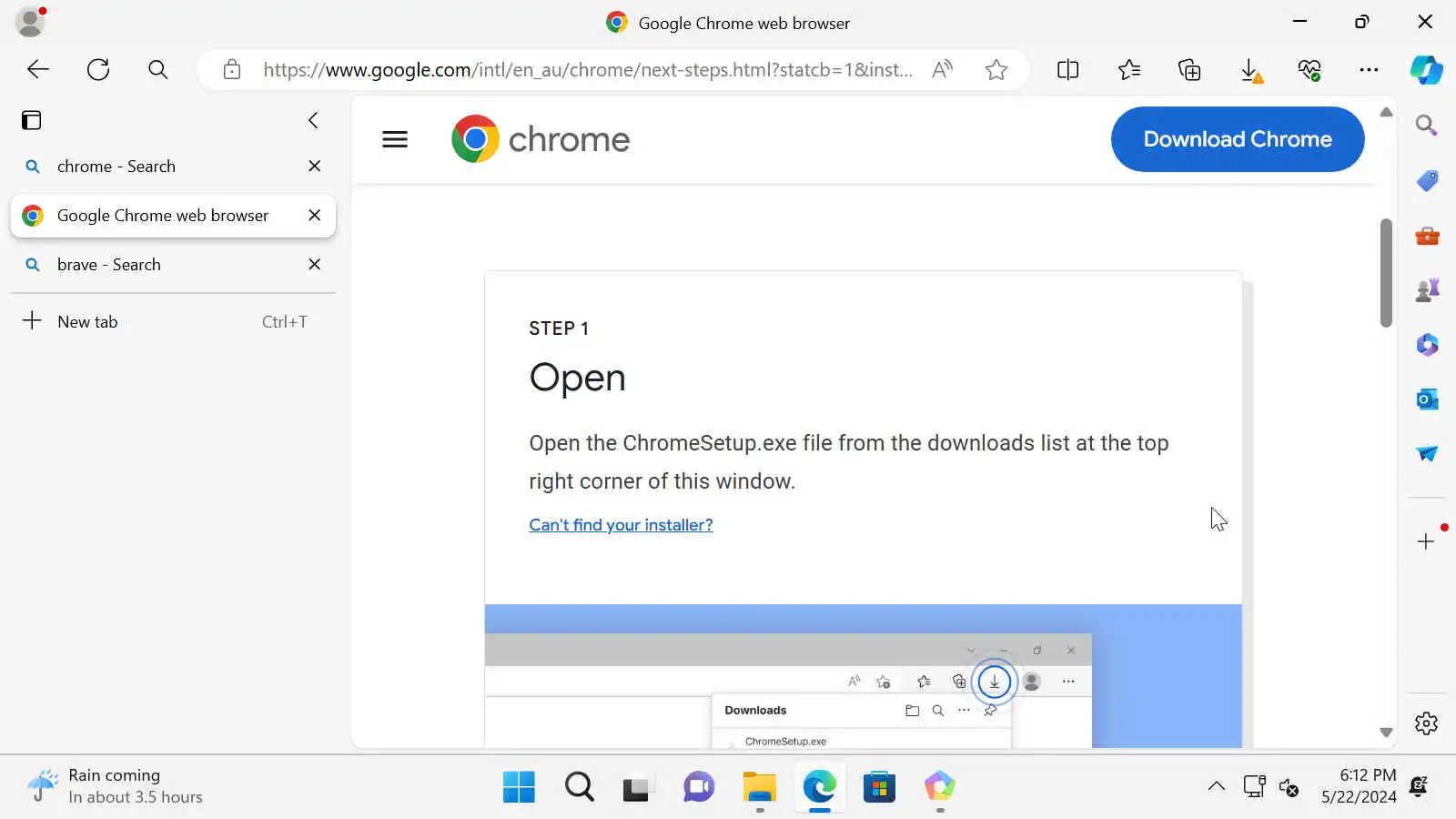Screen dimensions: 1456x819
Task: Open split screen view
Action: [1068, 69]
